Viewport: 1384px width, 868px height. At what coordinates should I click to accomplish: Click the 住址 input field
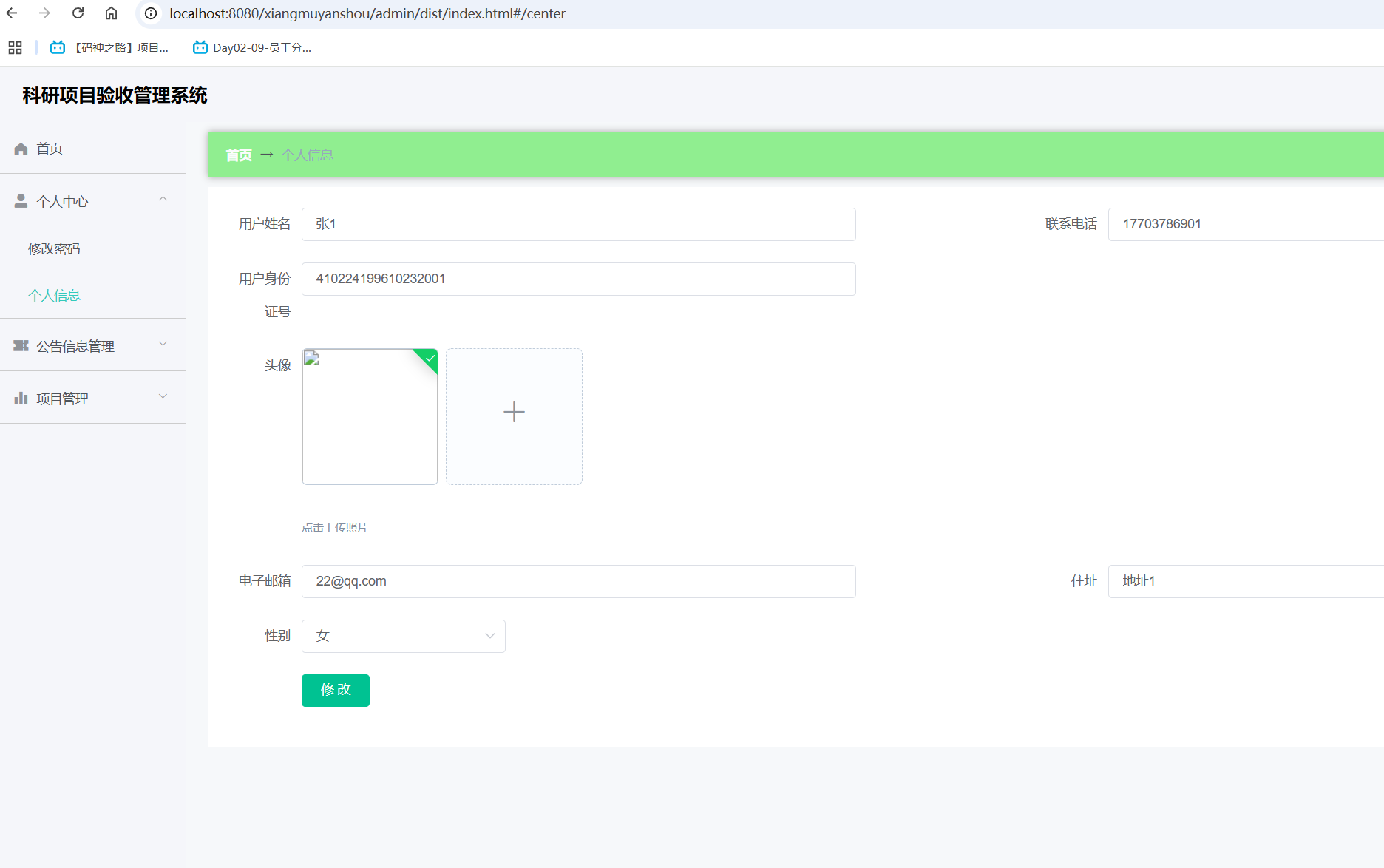click(x=1246, y=581)
